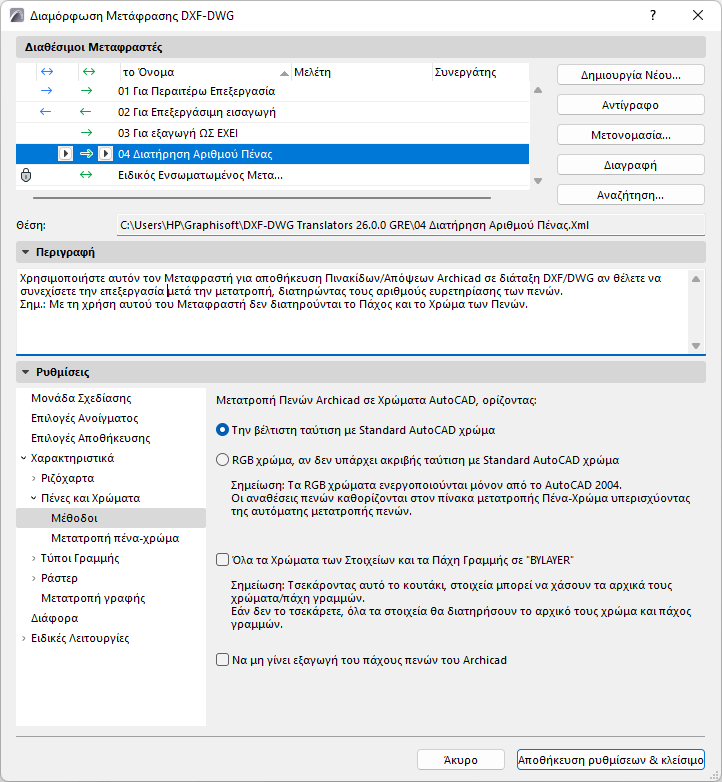Select translator 02 Για Επεξεργάσιμη εισαγωγή
The width and height of the screenshot is (722, 782).
click(x=272, y=112)
